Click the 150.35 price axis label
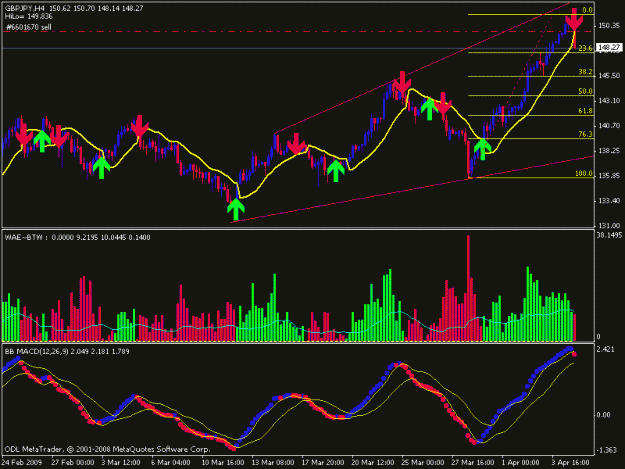 (609, 26)
